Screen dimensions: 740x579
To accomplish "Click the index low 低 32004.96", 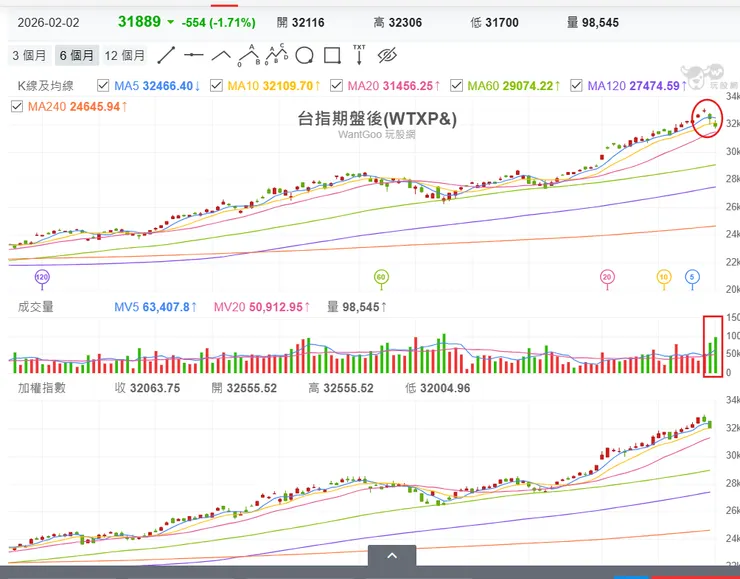I will (437, 388).
